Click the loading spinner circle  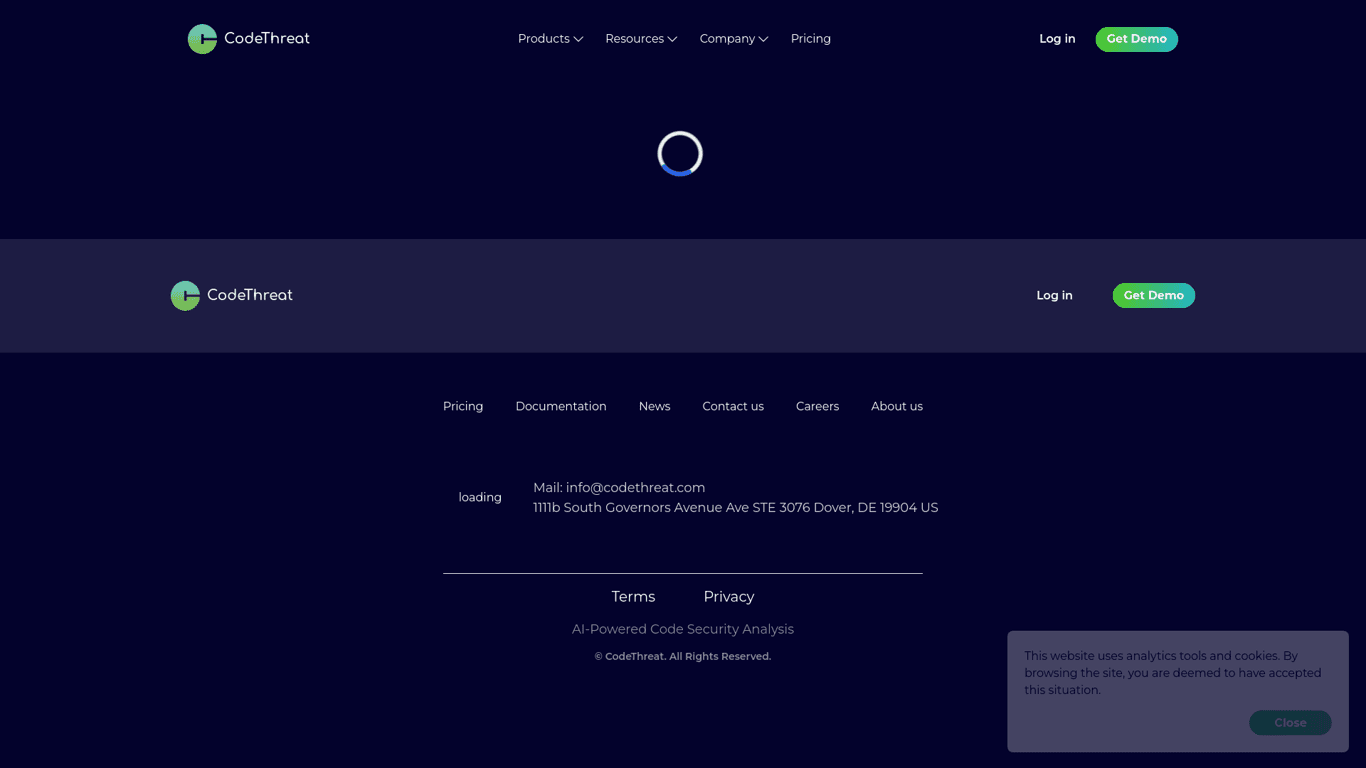680,154
